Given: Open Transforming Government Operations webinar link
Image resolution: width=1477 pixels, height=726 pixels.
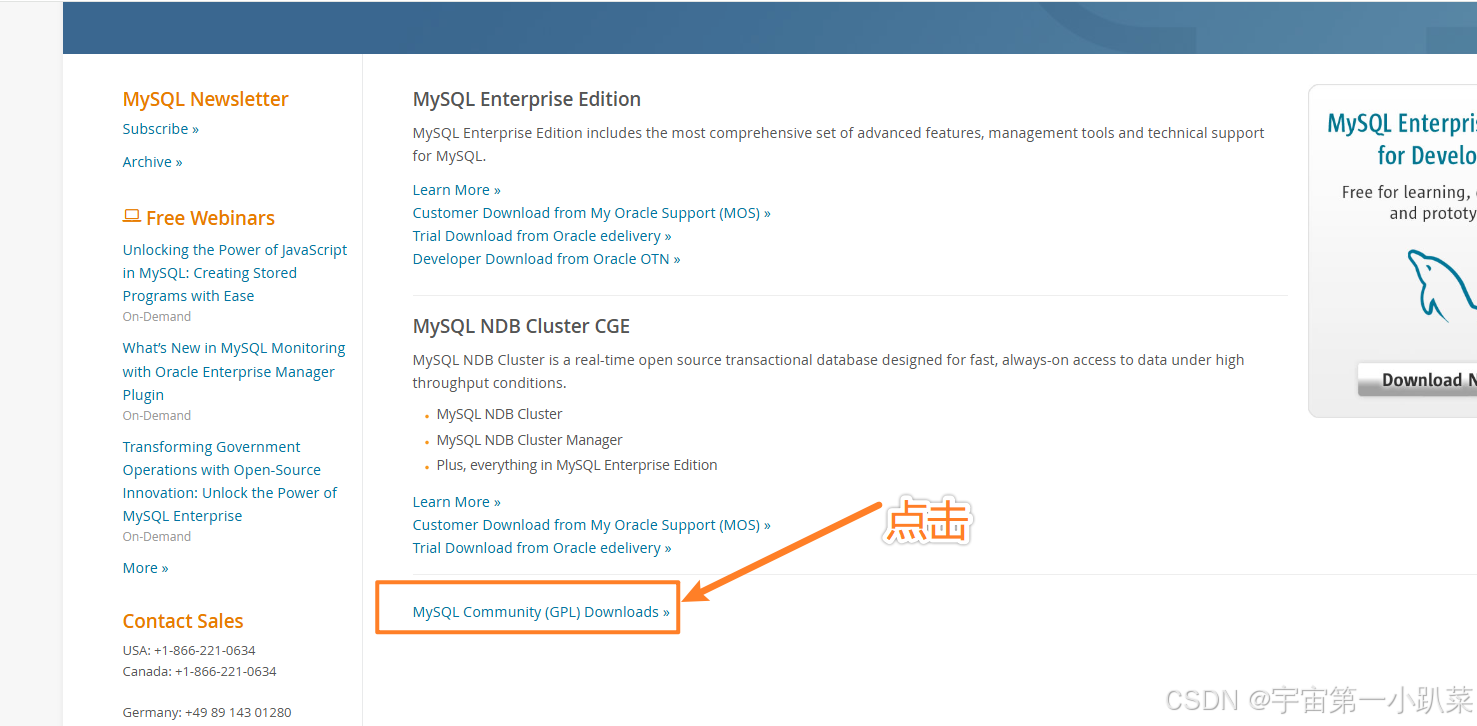Looking at the screenshot, I should coord(230,481).
